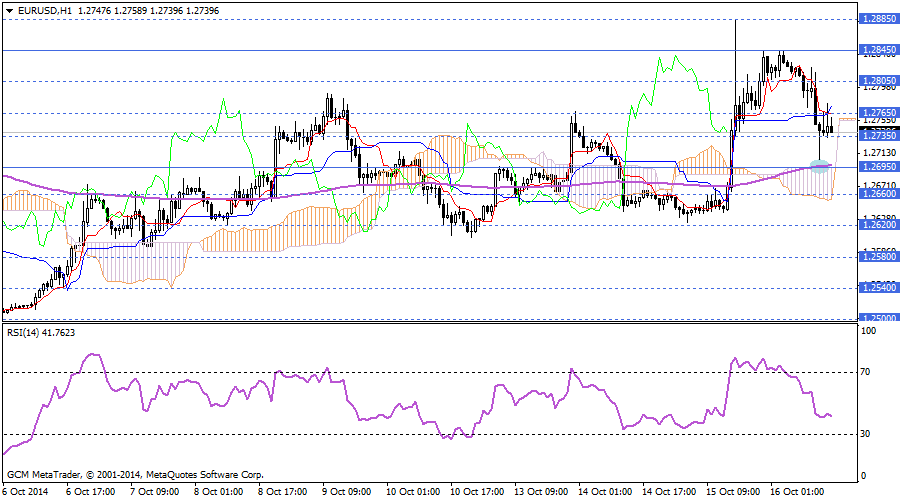Viewport: 900px width, 500px height.
Task: Click the triangle arrow beside EURUSD,H1 title
Action: pos(9,9)
